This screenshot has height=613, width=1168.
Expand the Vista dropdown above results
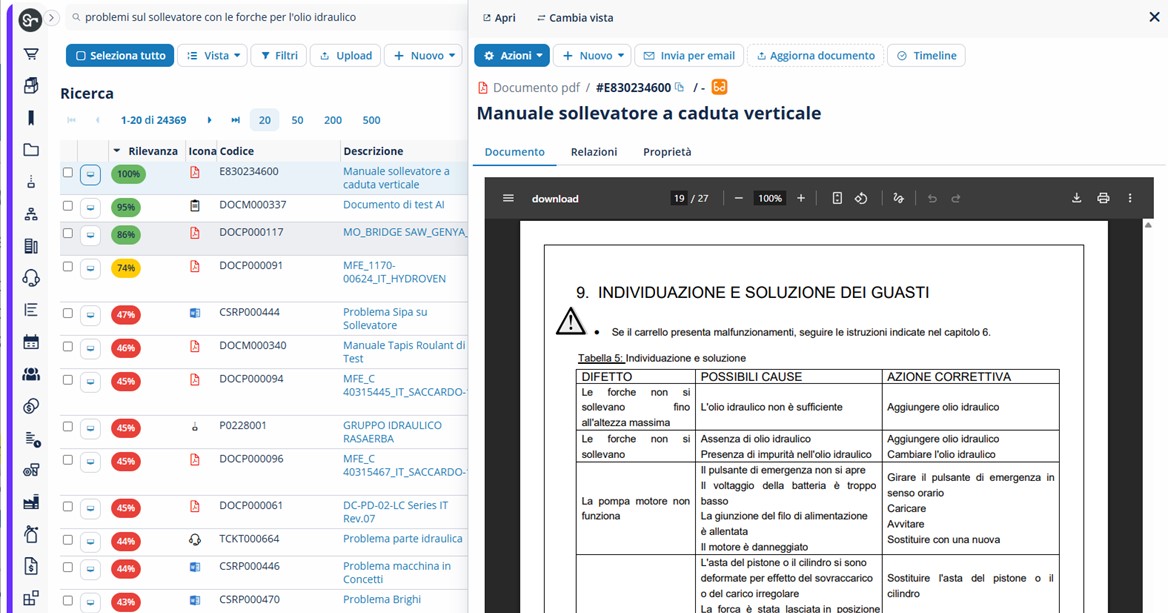point(214,55)
